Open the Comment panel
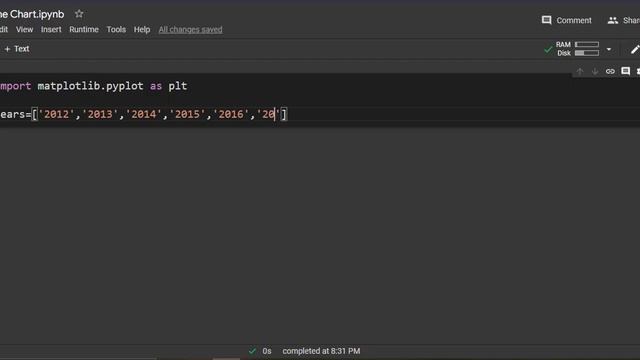 (x=567, y=20)
